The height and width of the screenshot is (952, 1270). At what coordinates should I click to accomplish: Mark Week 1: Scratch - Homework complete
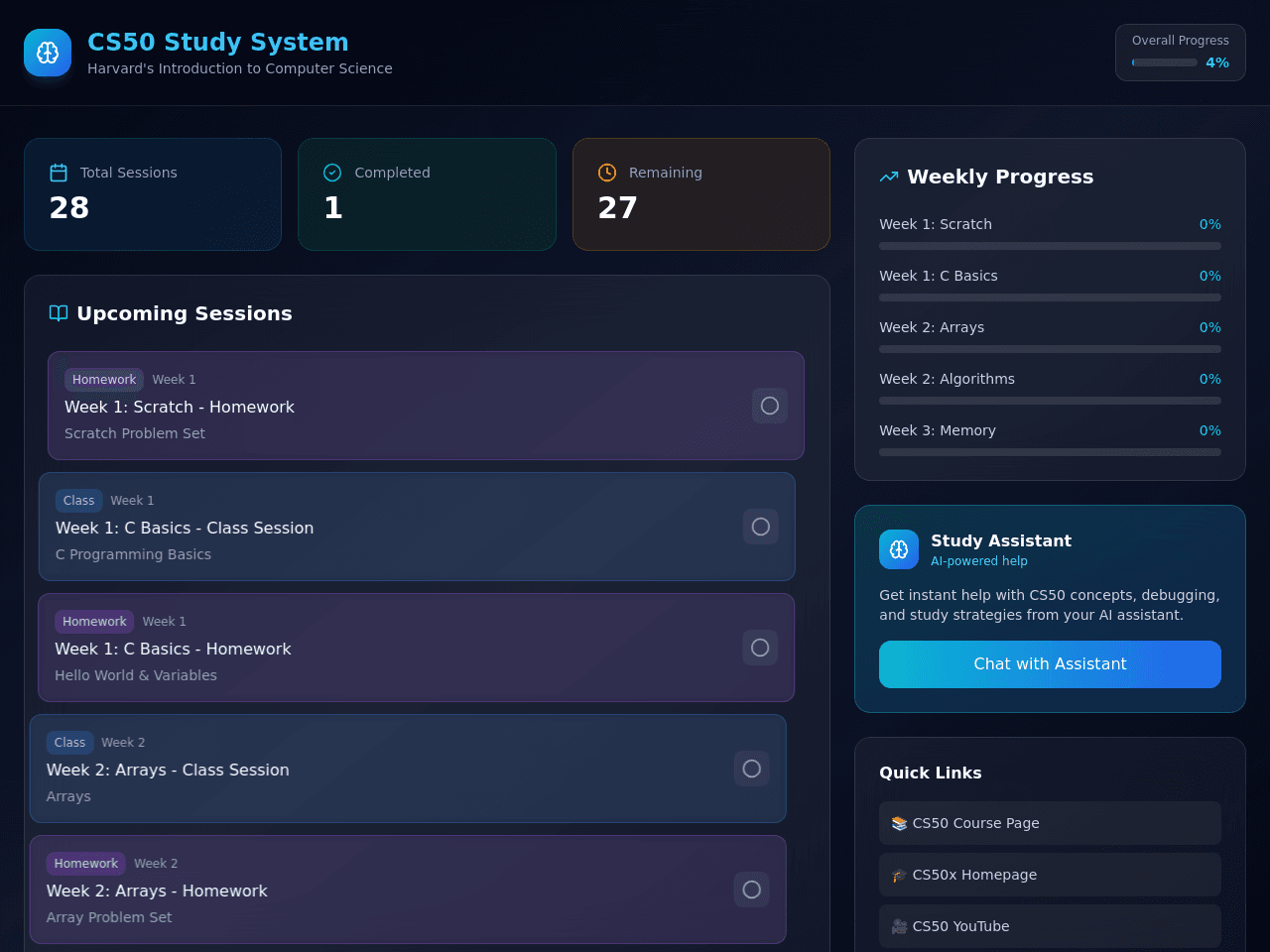point(770,406)
